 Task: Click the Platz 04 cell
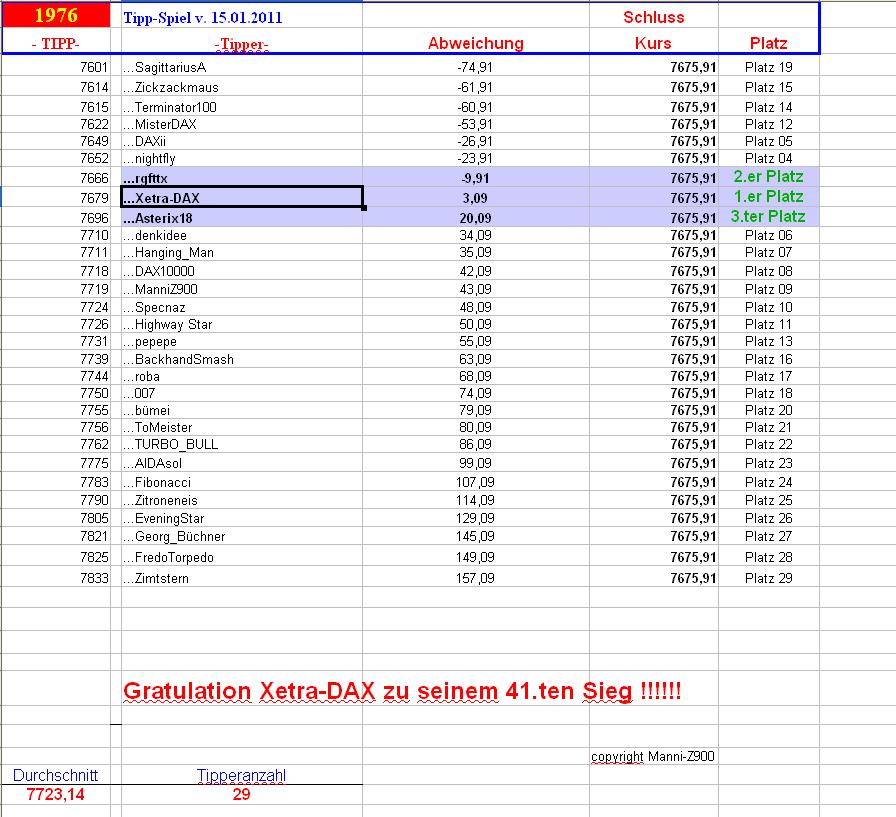(769, 159)
